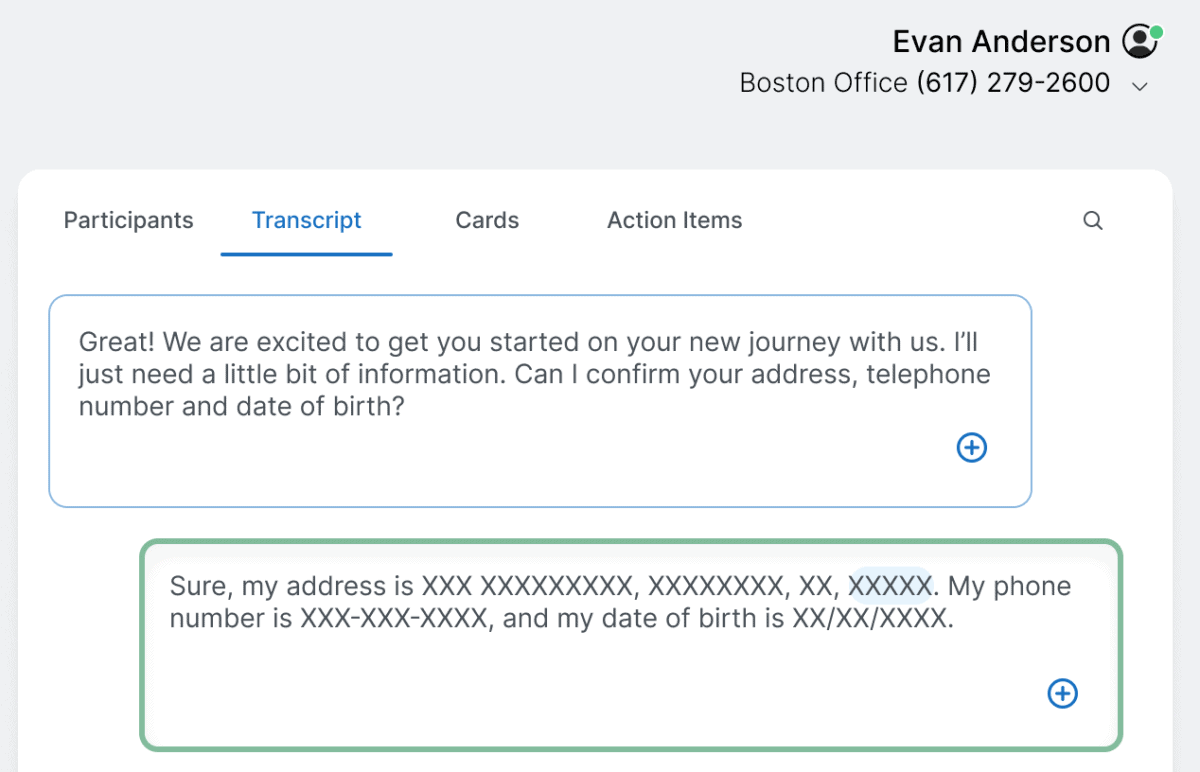1200x772 pixels.
Task: Select the magnifying glass to search the transcript
Action: pos(1093,220)
